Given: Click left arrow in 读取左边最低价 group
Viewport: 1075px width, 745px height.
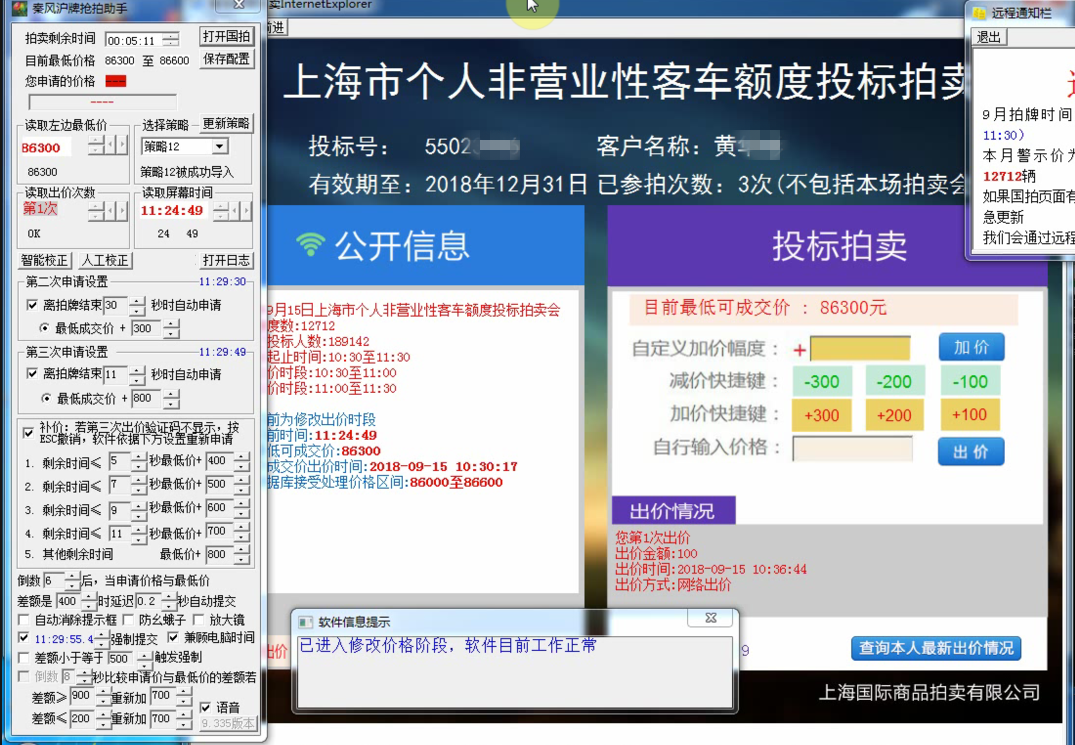Looking at the screenshot, I should (111, 145).
